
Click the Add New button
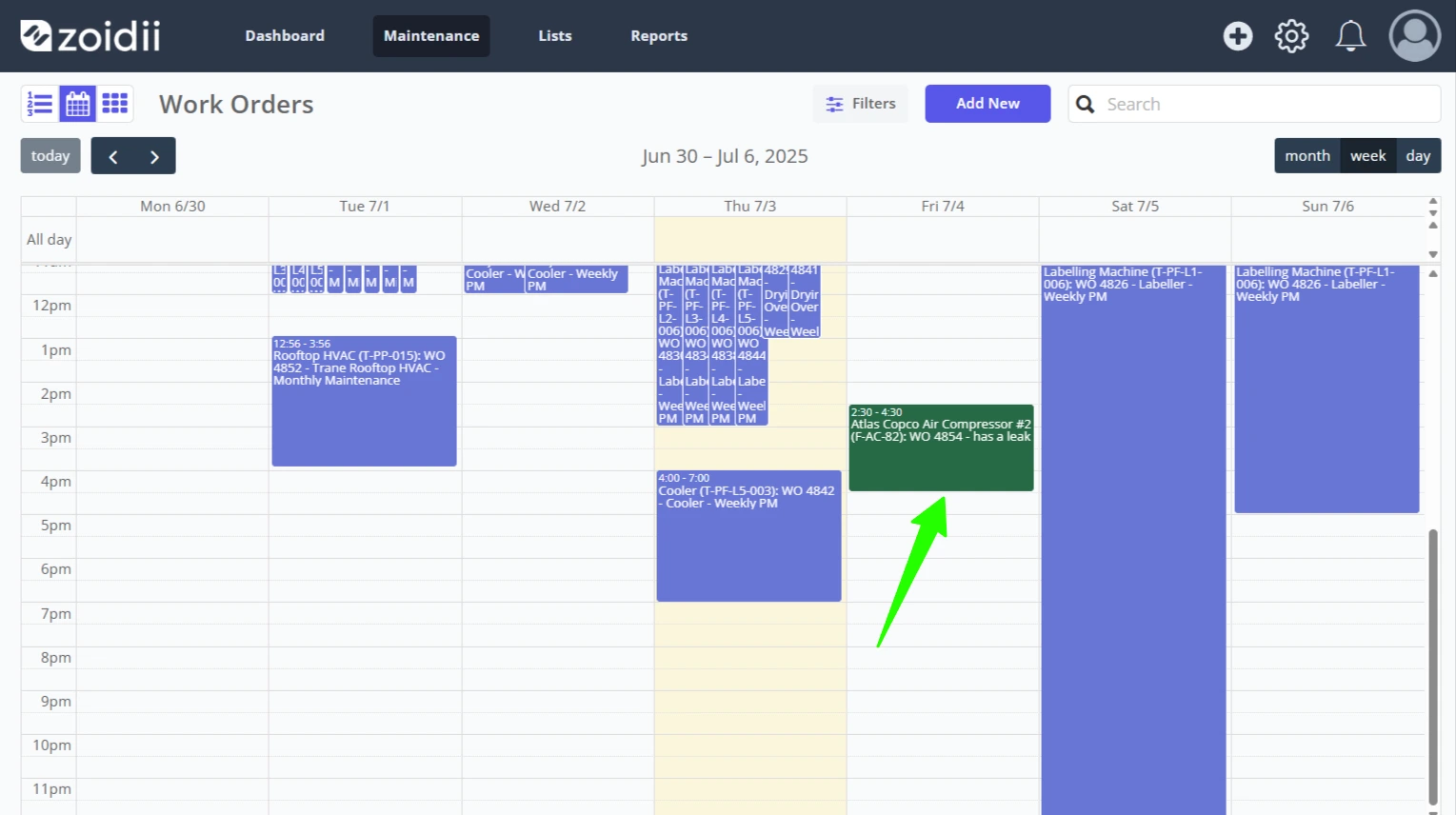coord(987,104)
